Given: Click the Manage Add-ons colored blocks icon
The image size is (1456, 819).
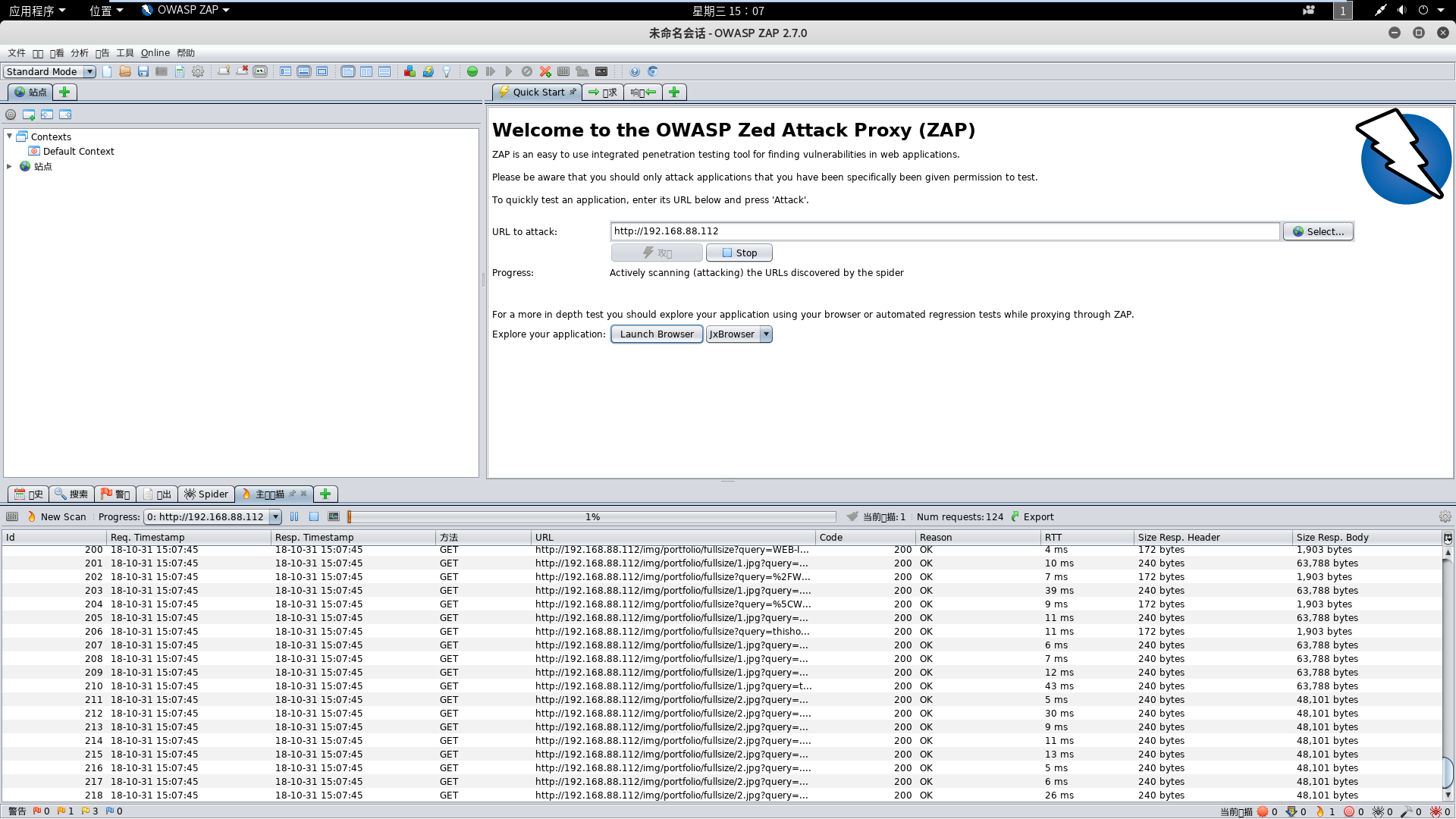Looking at the screenshot, I should click(409, 71).
